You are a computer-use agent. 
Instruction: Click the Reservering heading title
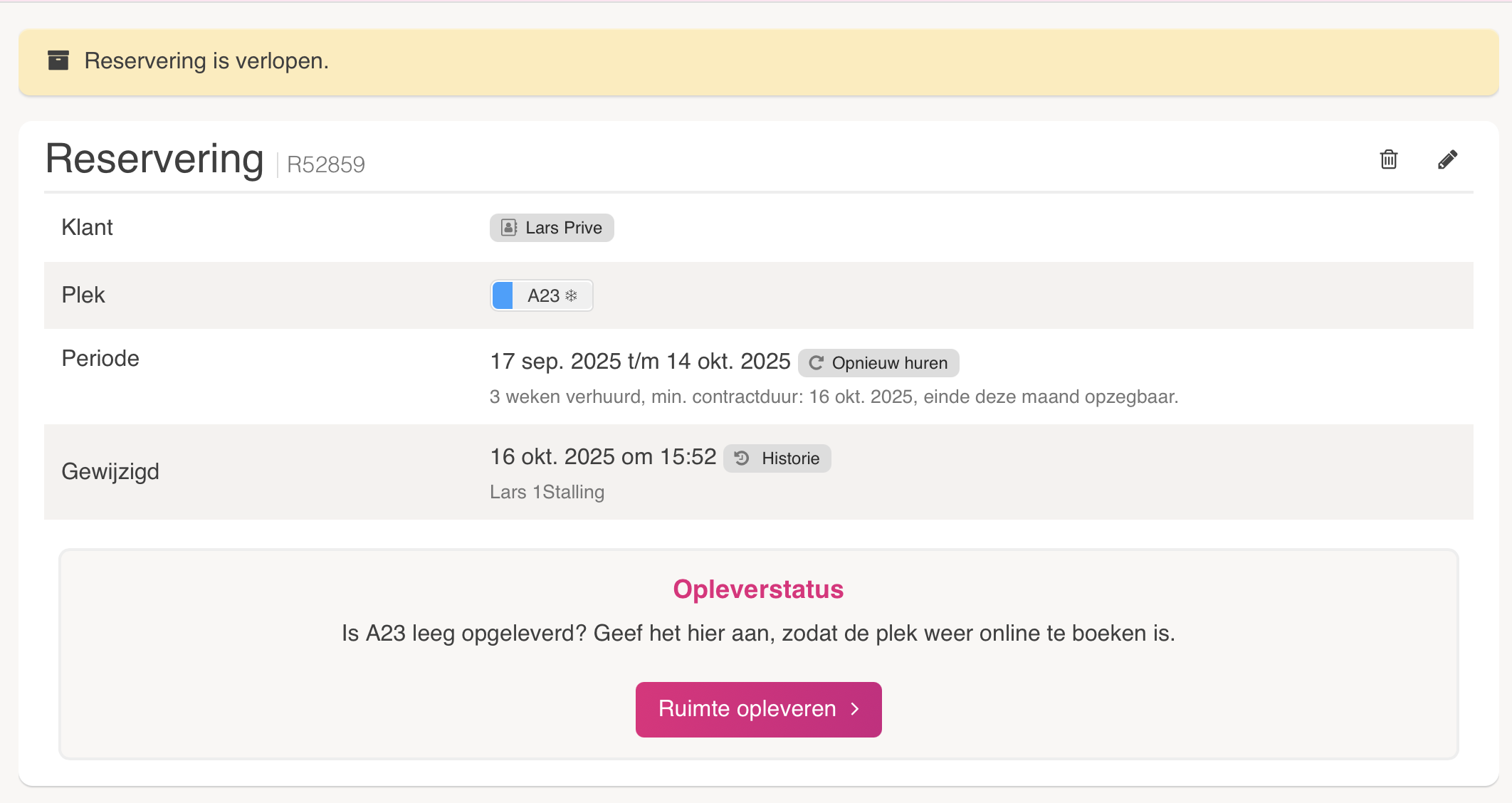click(x=154, y=158)
